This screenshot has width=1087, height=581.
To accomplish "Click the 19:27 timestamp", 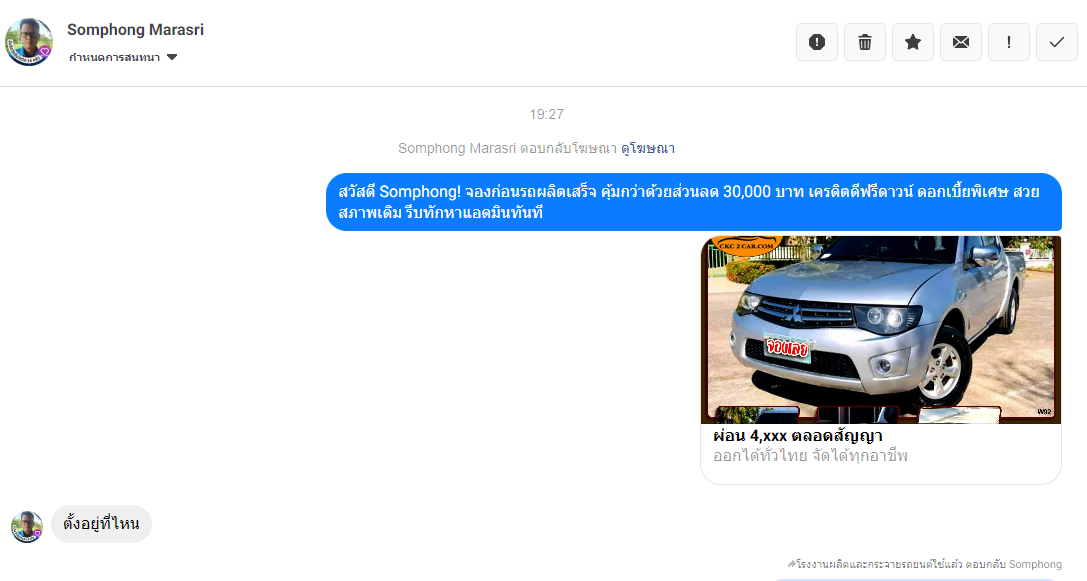I will point(546,114).
